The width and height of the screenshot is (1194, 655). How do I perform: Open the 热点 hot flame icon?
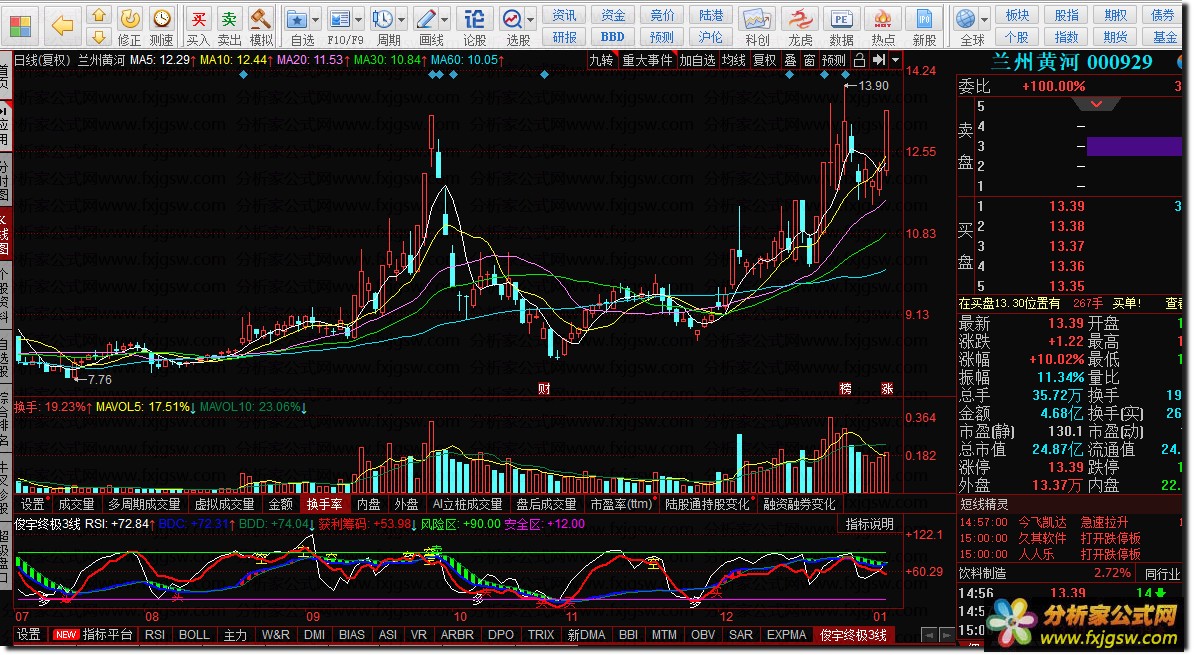[883, 19]
